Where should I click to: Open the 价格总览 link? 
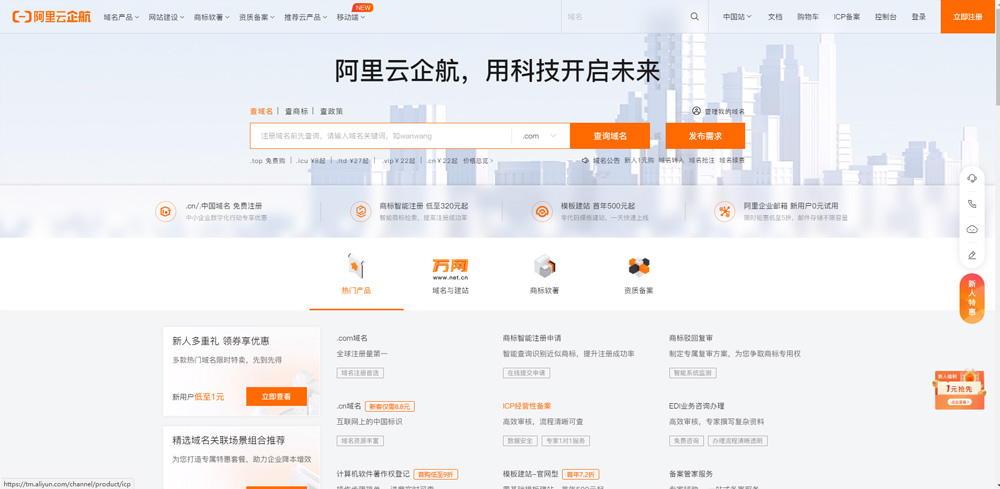[478, 161]
